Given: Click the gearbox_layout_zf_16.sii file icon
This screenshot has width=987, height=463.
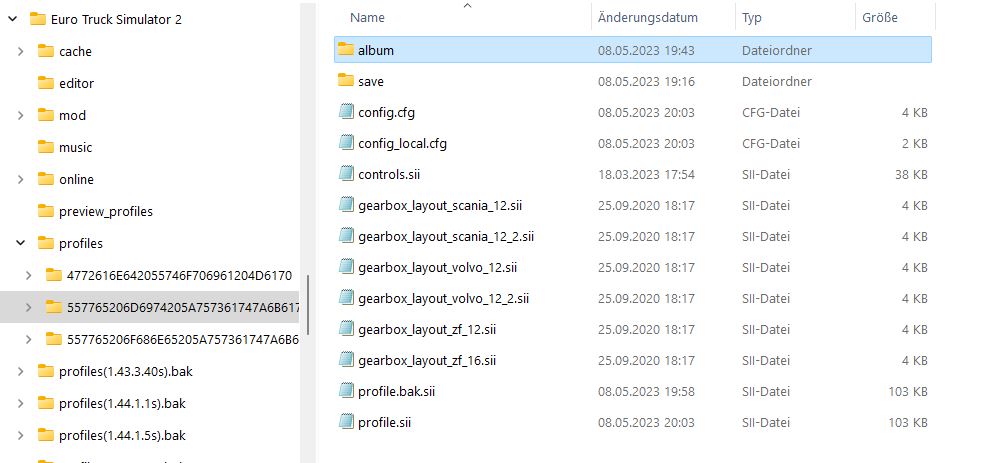Looking at the screenshot, I should 346,360.
